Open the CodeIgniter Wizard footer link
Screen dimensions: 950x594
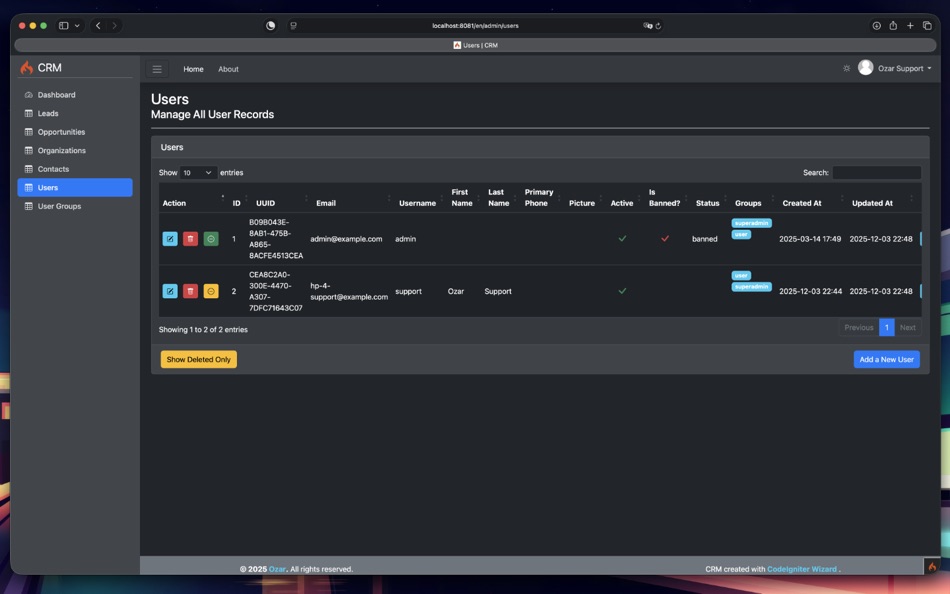[802, 568]
